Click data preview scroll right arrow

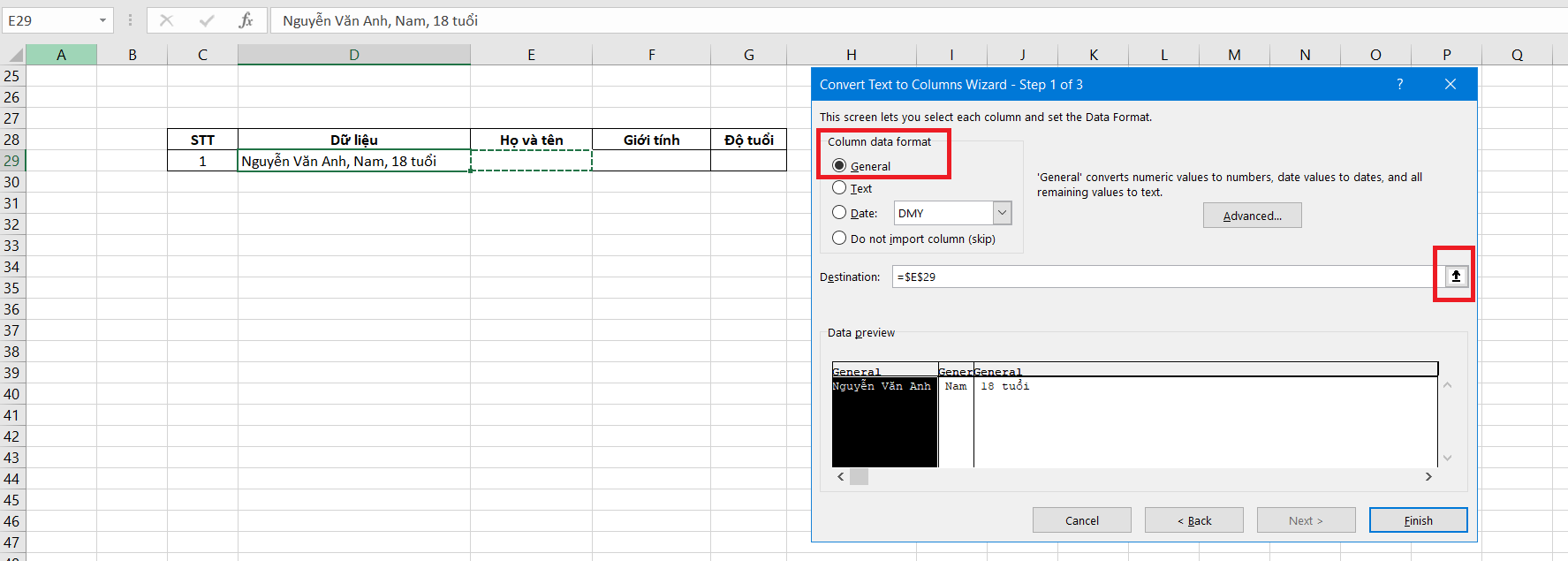click(x=1428, y=477)
